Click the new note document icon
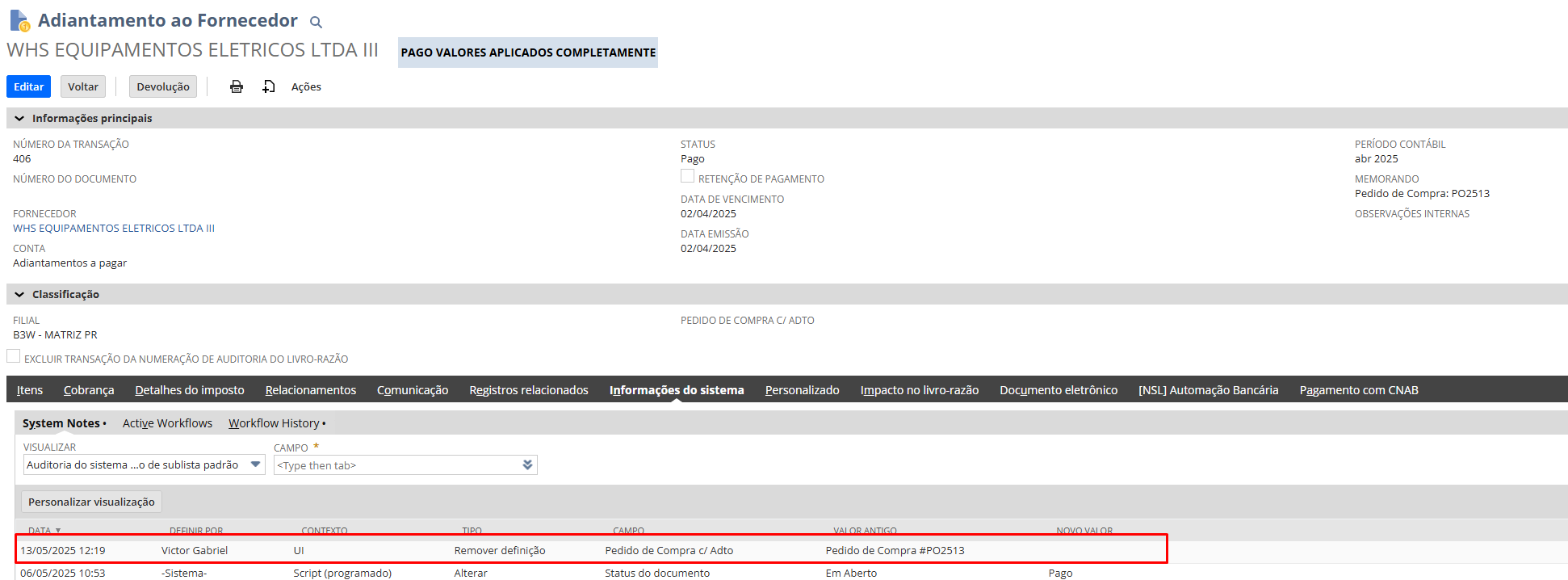 pyautogui.click(x=269, y=86)
